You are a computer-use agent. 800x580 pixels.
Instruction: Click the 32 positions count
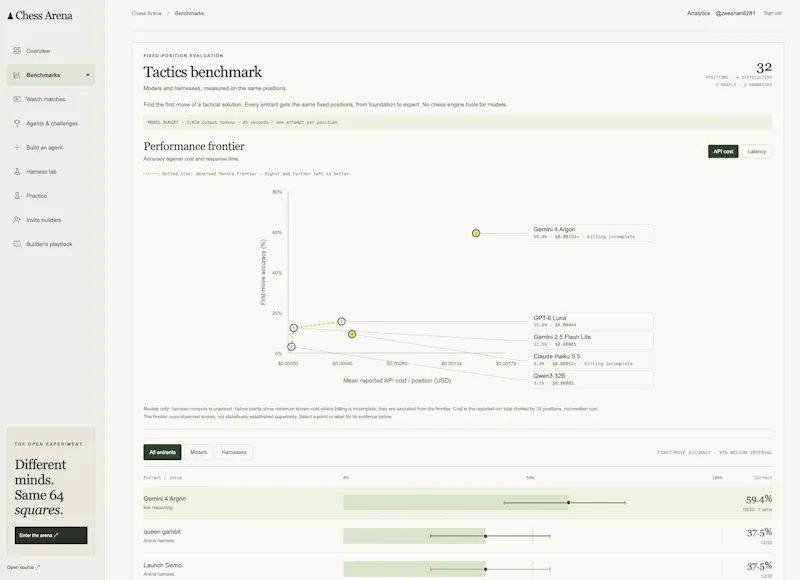764,67
